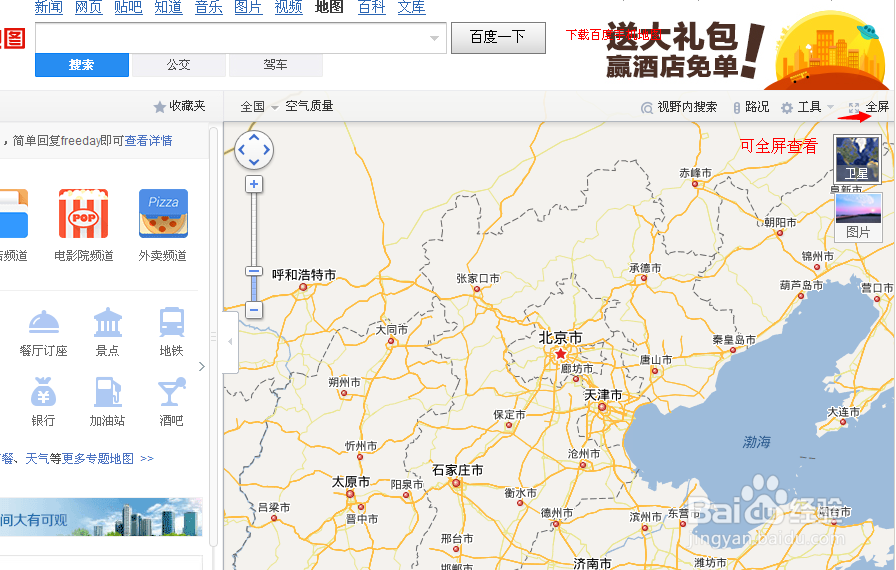Screen dimensions: 896x570
Task: Select the 公交 transit tab
Action: click(179, 65)
